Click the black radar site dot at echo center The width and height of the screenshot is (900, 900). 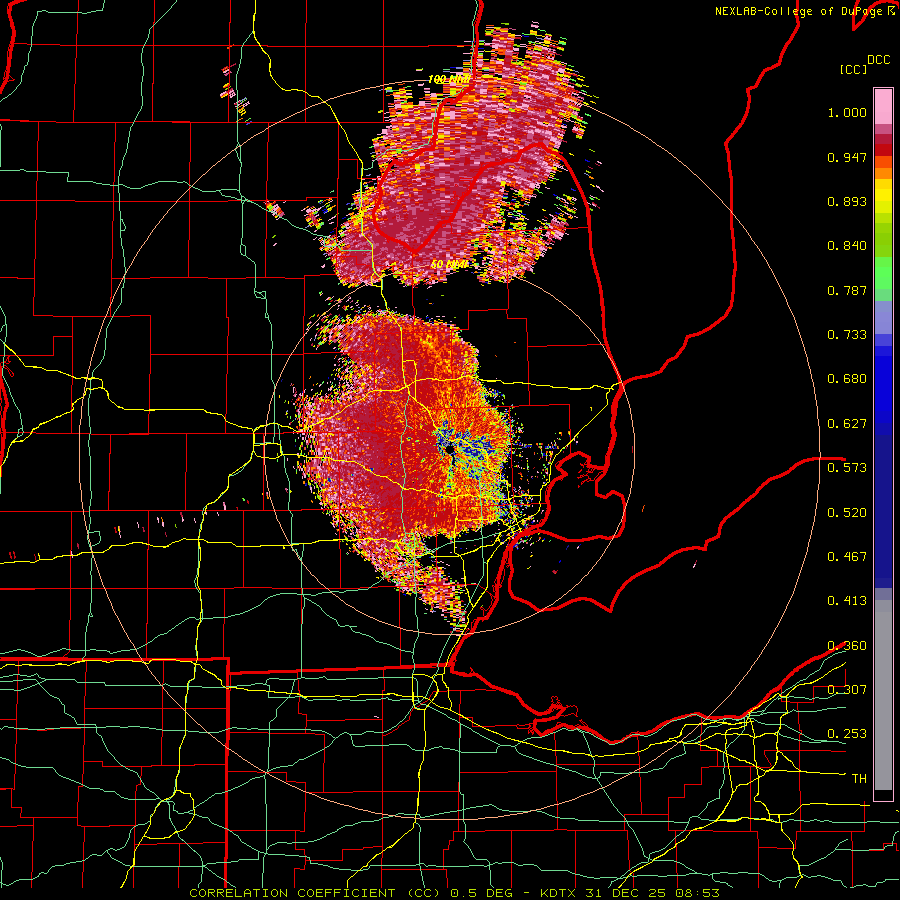448,450
